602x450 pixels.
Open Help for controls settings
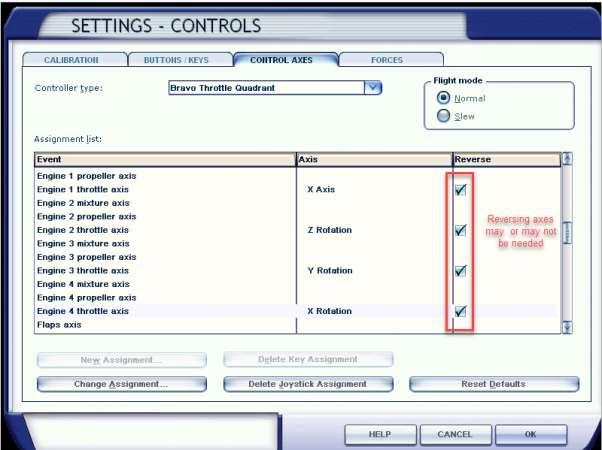pos(380,434)
